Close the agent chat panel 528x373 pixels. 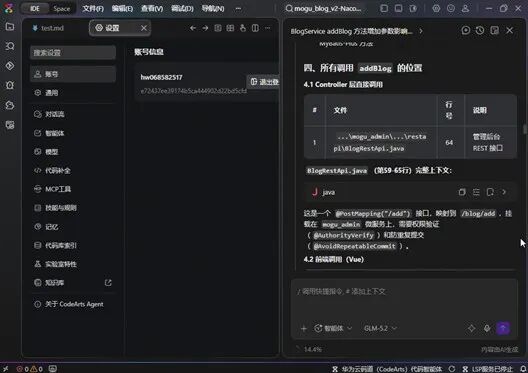click(x=509, y=31)
